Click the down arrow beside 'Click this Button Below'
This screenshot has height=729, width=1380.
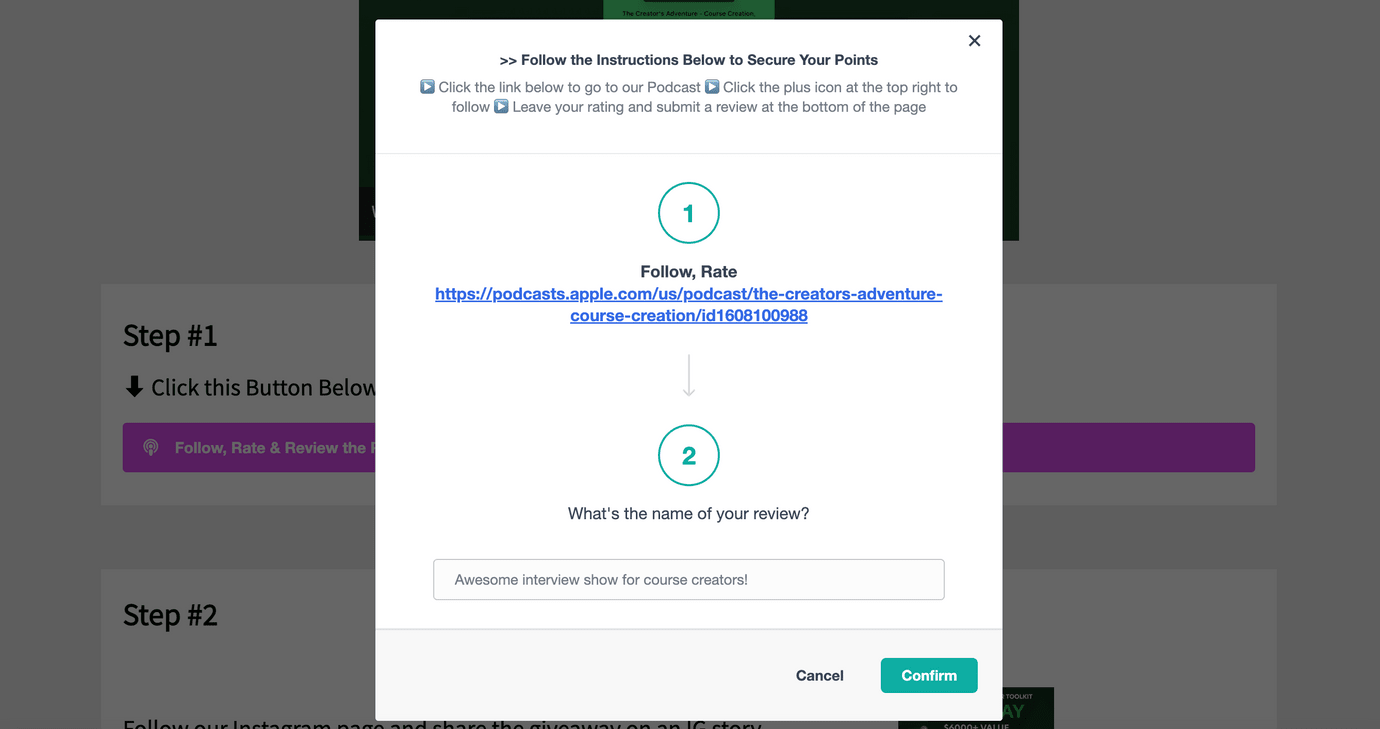pyautogui.click(x=134, y=387)
